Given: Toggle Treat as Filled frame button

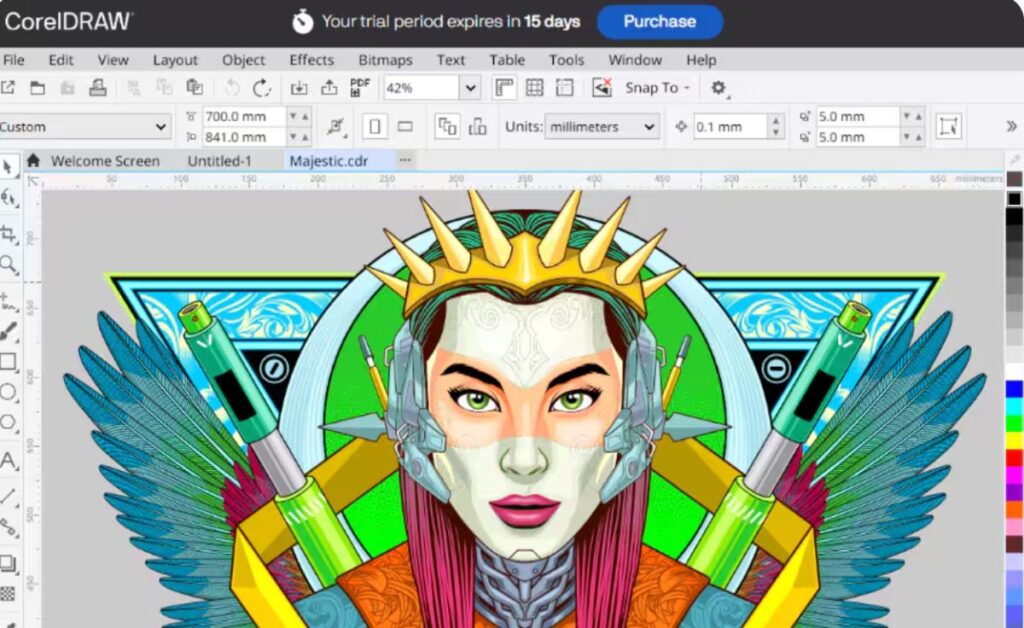Looking at the screenshot, I should 948,127.
